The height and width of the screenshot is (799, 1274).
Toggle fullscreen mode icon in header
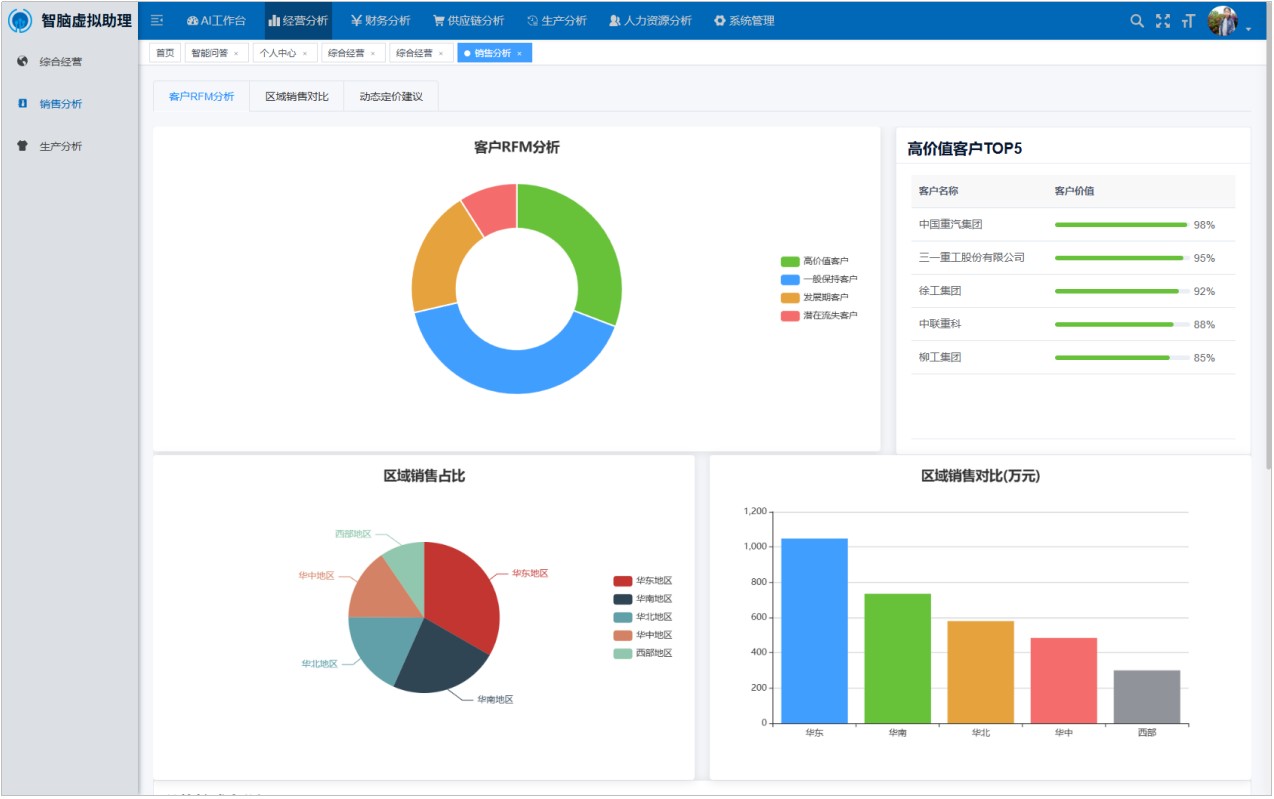click(x=1163, y=21)
